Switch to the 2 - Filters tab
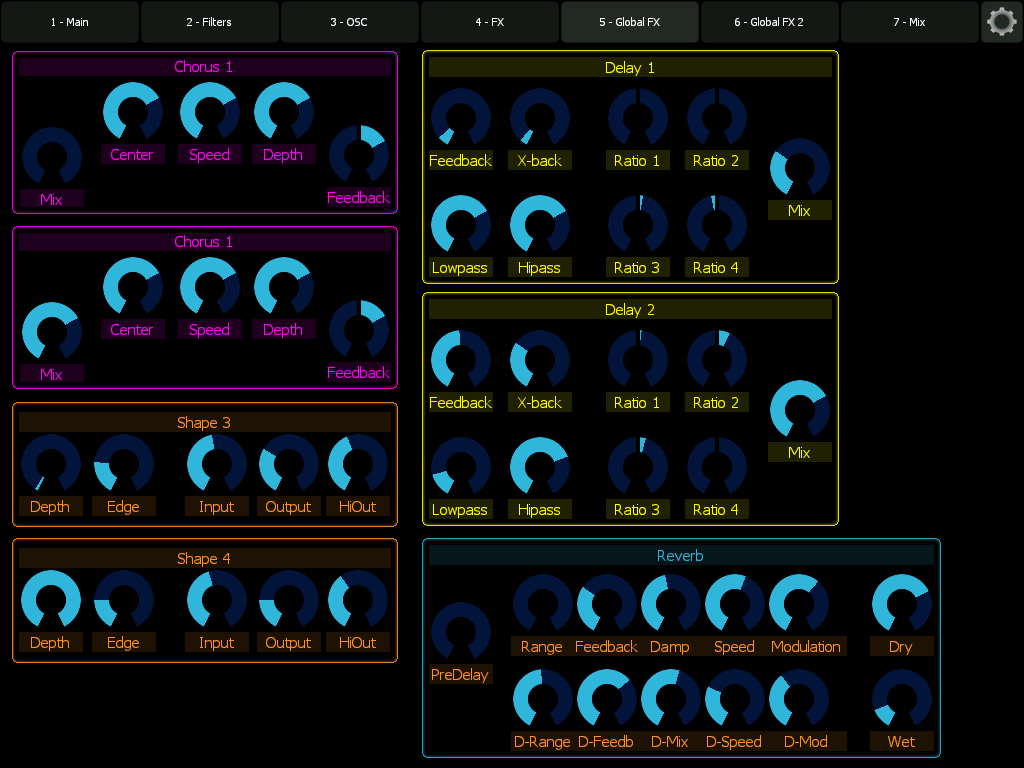 point(210,22)
